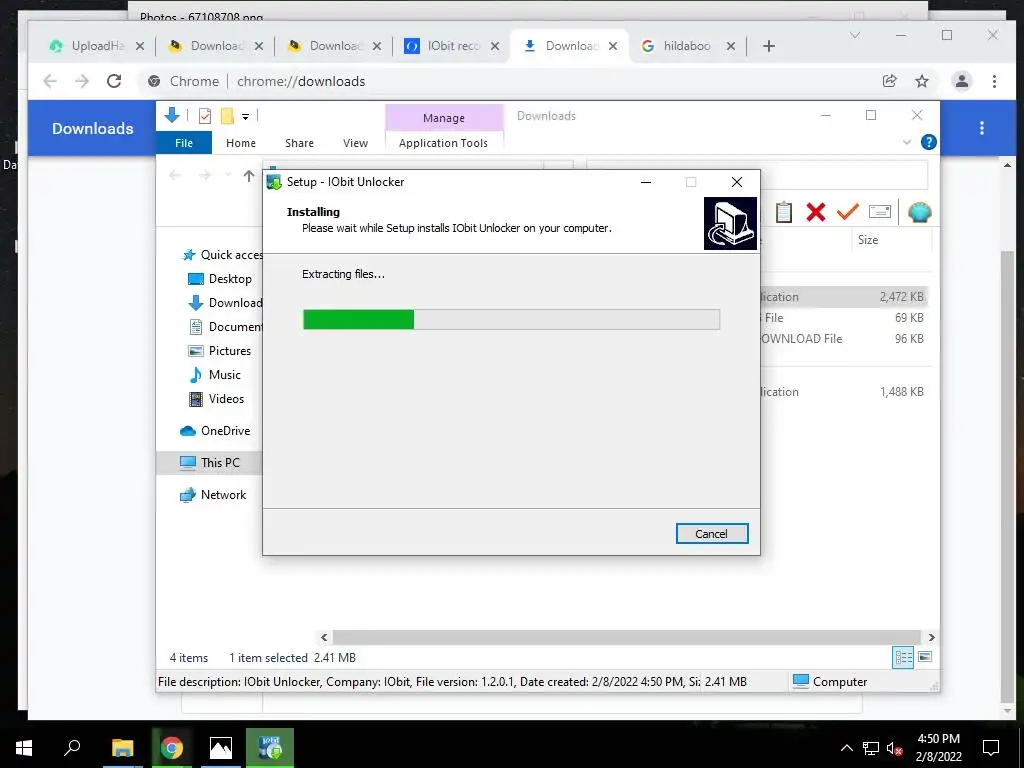Select This PC in navigation pane
This screenshot has width=1024, height=768.
pos(210,462)
